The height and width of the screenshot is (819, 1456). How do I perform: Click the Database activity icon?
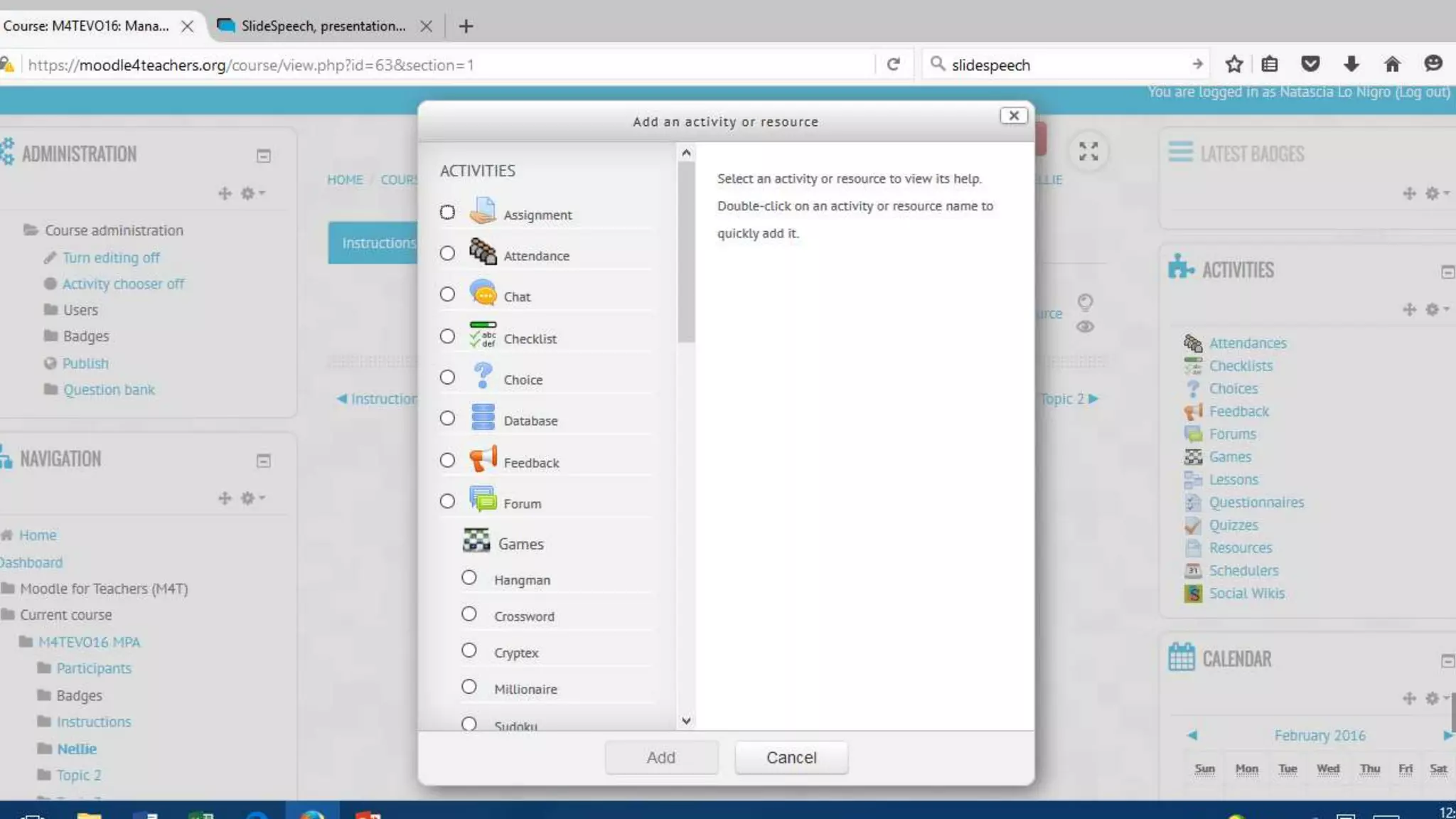483,417
